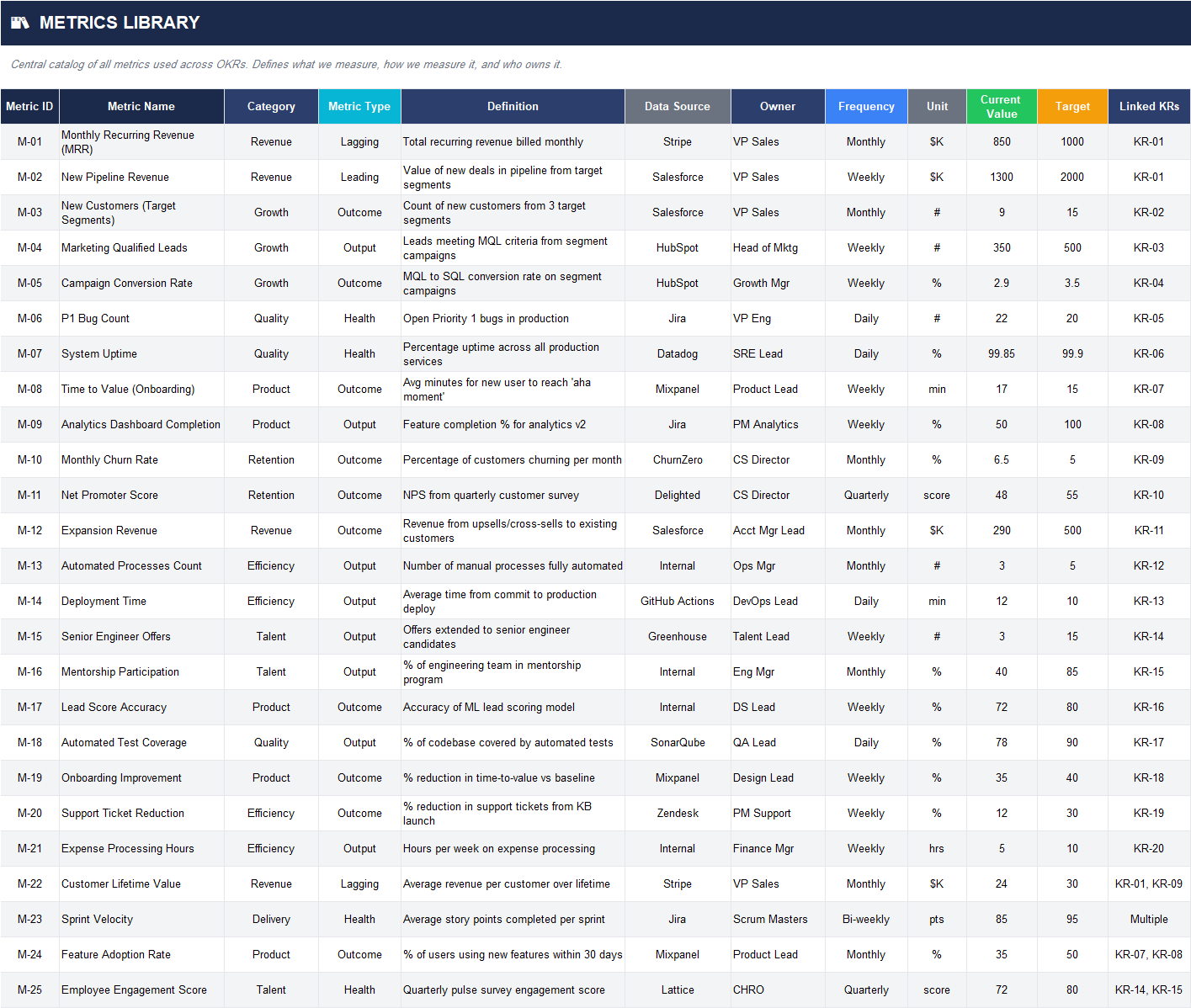The height and width of the screenshot is (1008, 1191).
Task: Click the Bi-weekly frequency cell
Action: click(866, 919)
